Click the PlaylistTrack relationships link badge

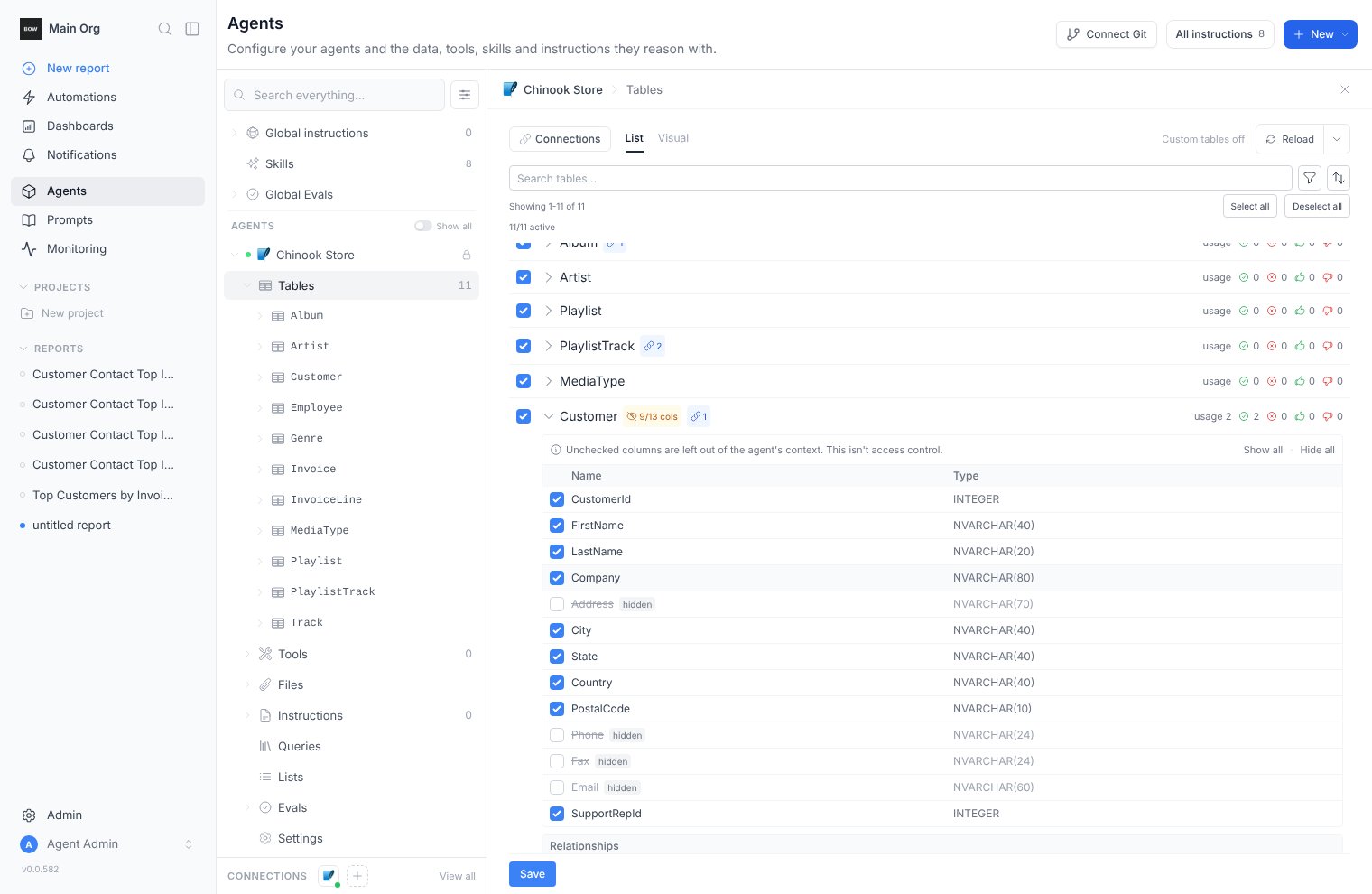point(653,346)
